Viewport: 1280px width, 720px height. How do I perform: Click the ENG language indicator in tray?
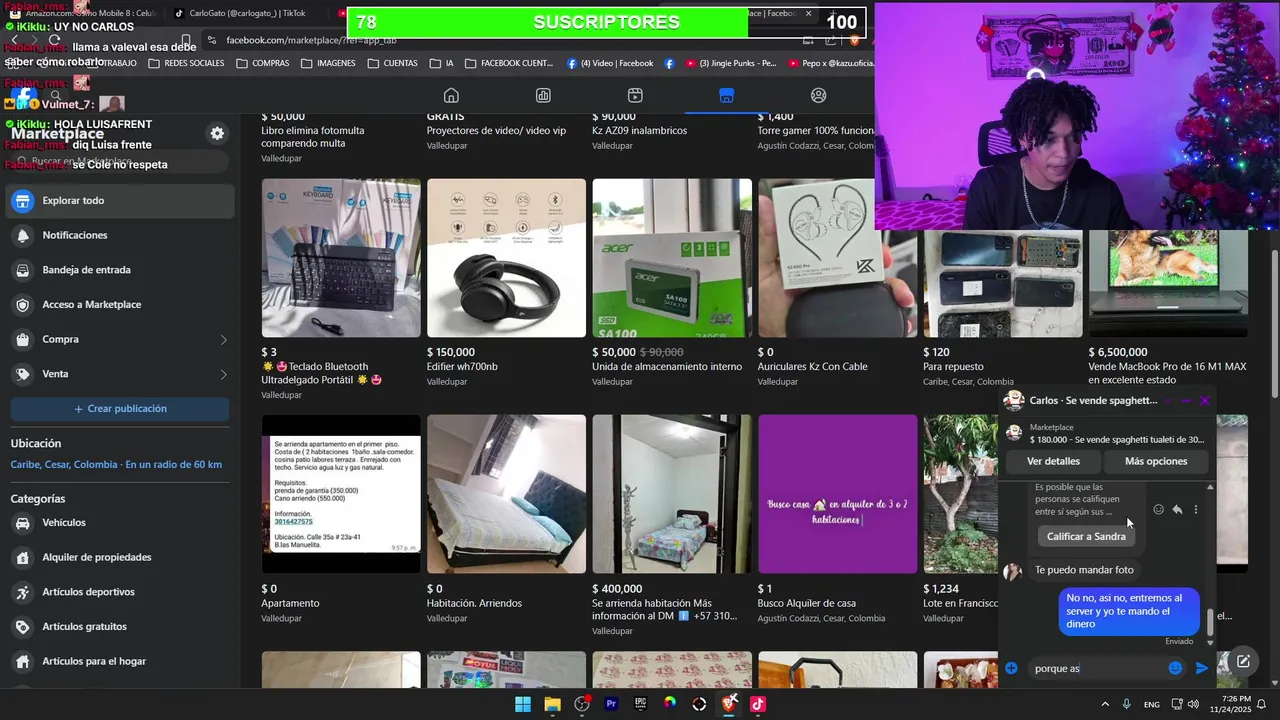pyautogui.click(x=1152, y=704)
